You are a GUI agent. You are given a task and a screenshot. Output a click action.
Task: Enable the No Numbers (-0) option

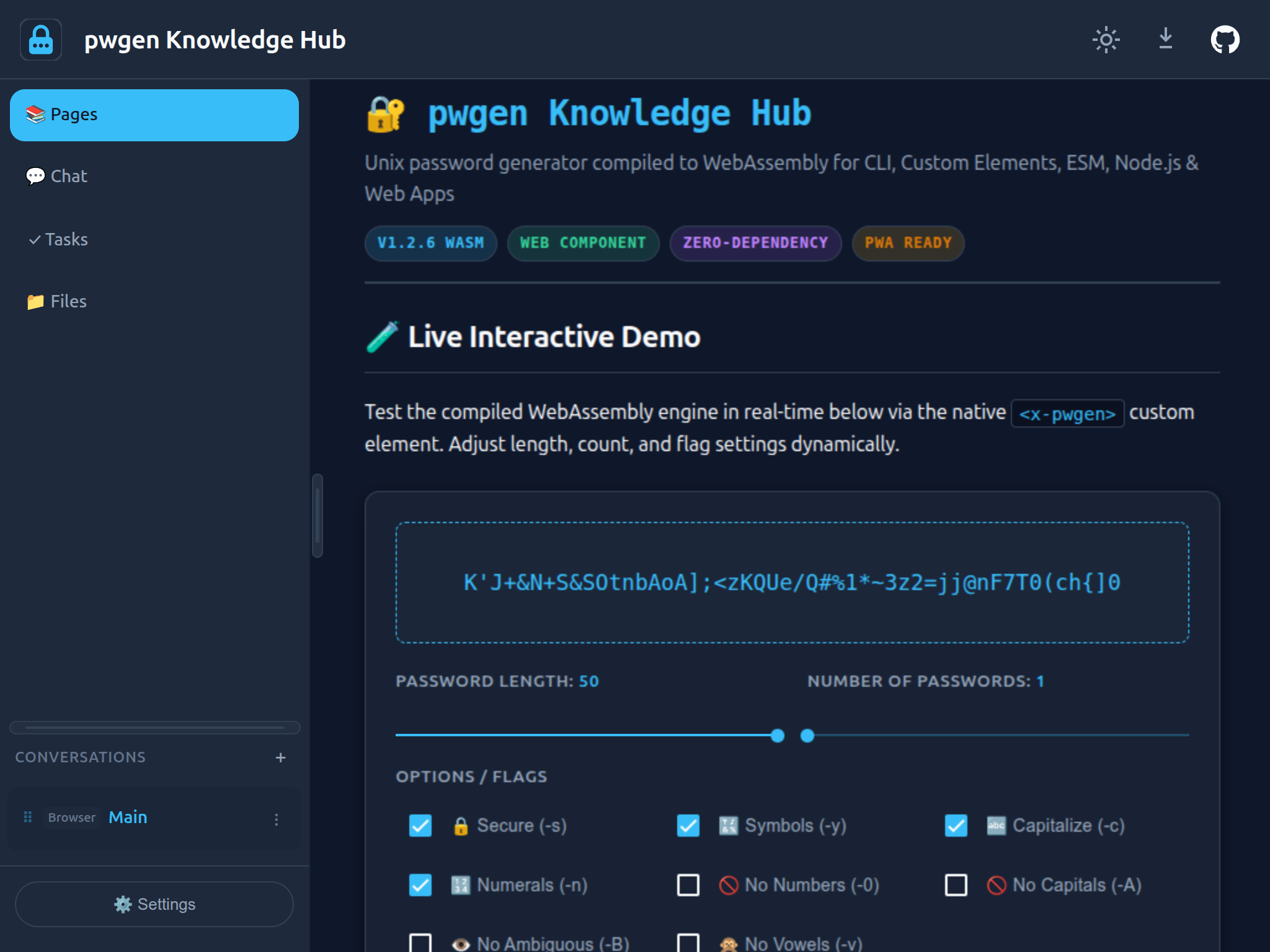[x=688, y=885]
